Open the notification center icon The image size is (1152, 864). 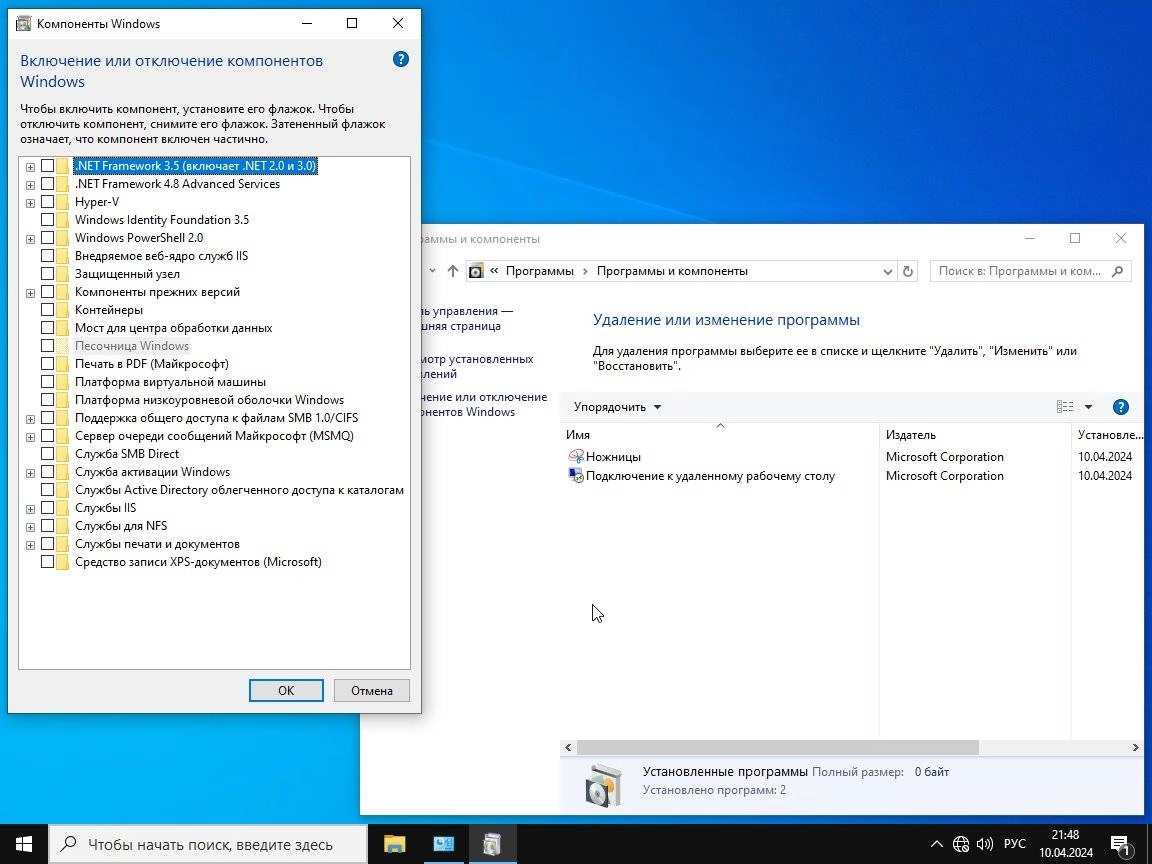pos(1120,844)
